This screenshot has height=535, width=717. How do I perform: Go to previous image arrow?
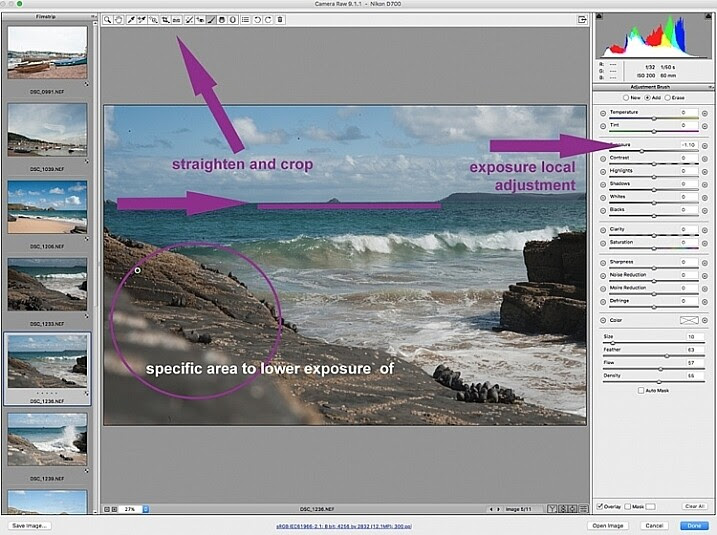(491, 509)
